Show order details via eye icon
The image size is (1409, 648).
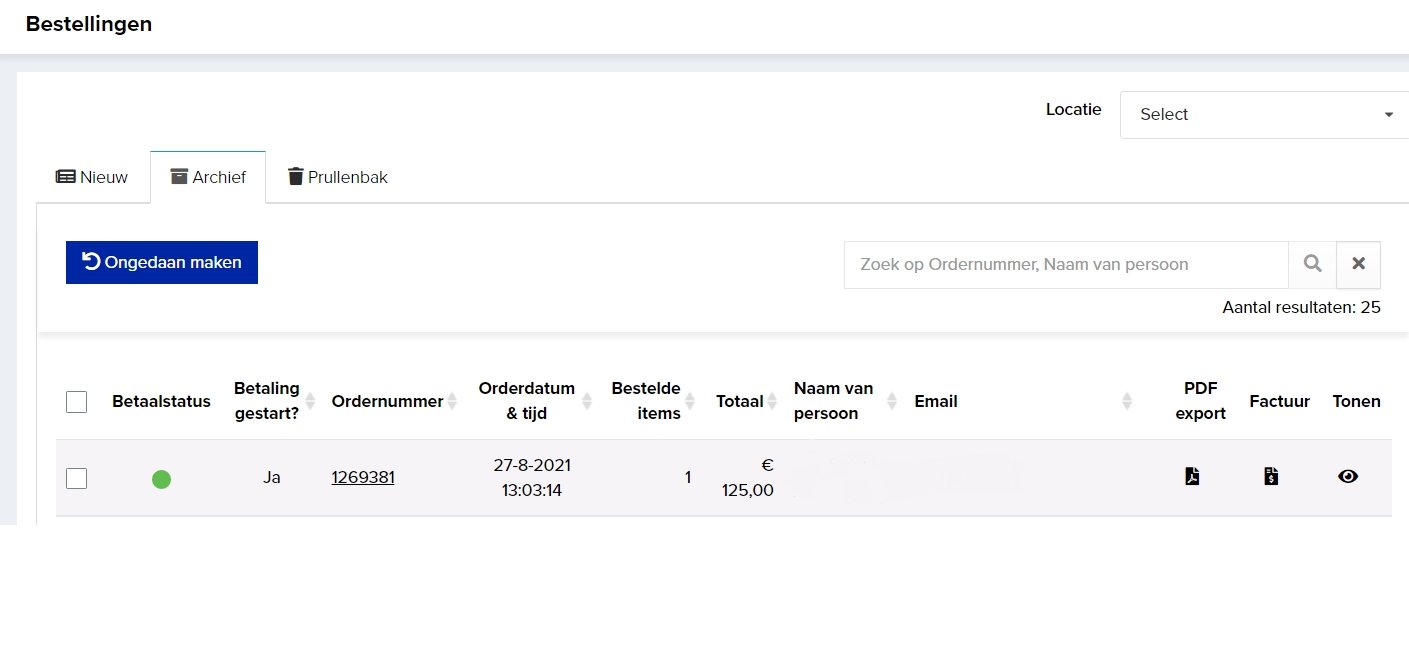[1348, 477]
